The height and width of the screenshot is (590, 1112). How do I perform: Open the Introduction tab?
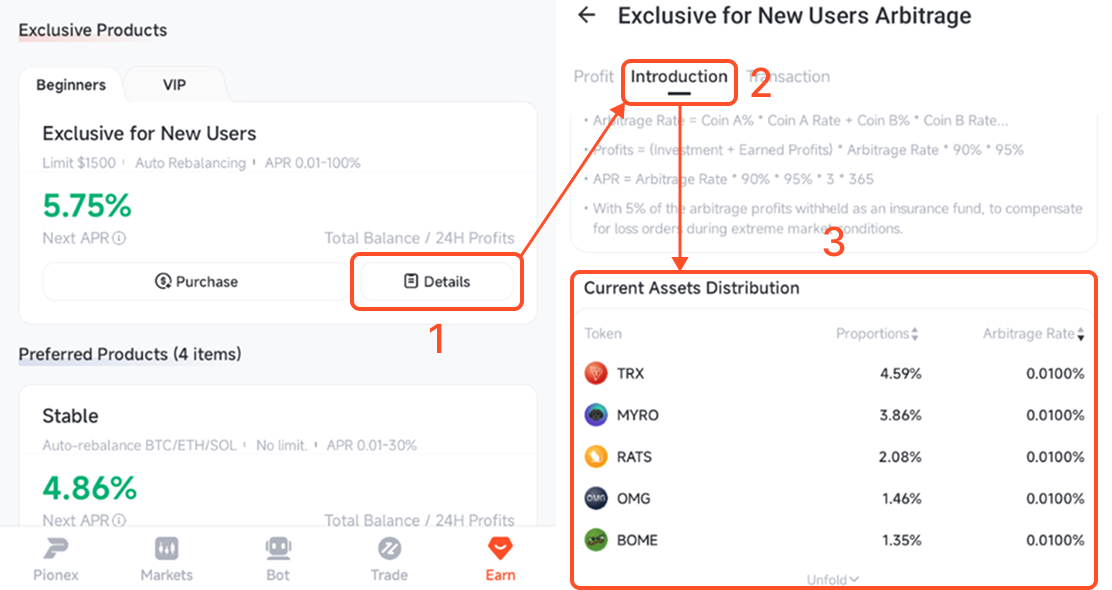679,77
